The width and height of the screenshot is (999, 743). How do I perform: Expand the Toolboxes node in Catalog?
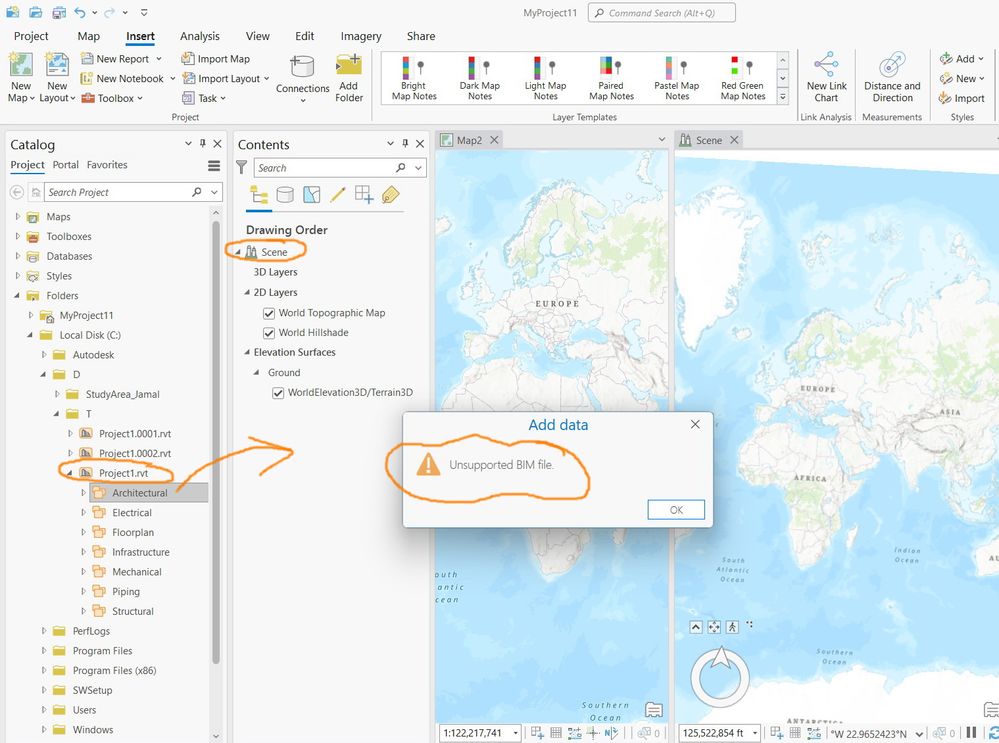click(17, 236)
